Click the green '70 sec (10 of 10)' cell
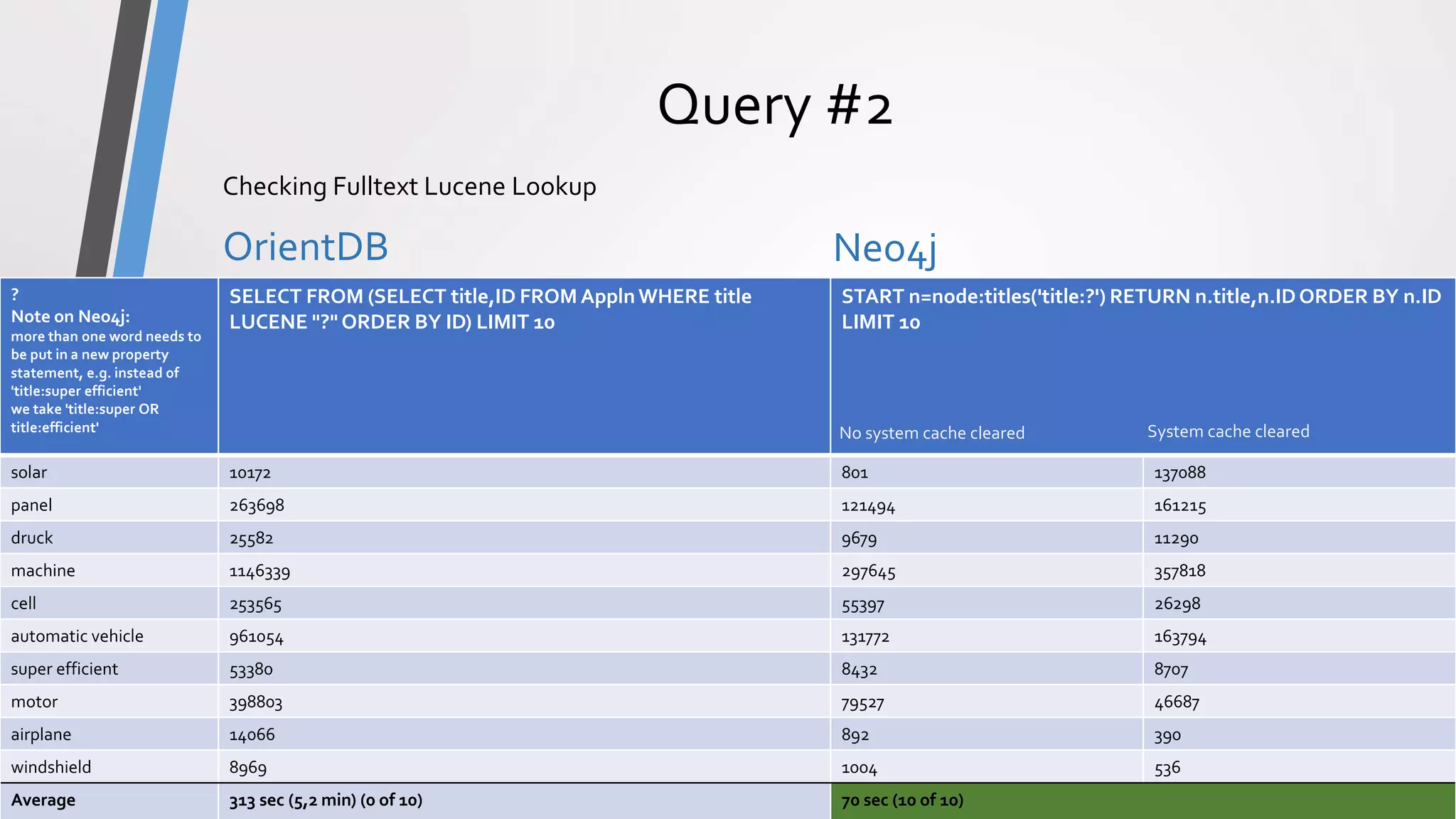Viewport: 1456px width, 819px height. pos(1142,801)
